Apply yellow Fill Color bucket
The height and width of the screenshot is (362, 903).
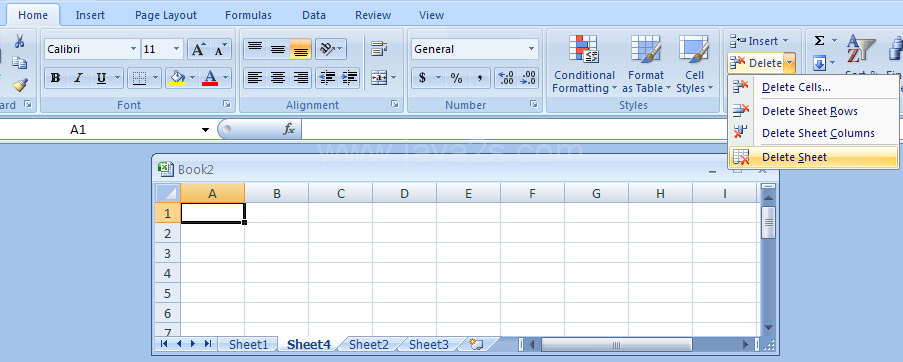tap(176, 78)
